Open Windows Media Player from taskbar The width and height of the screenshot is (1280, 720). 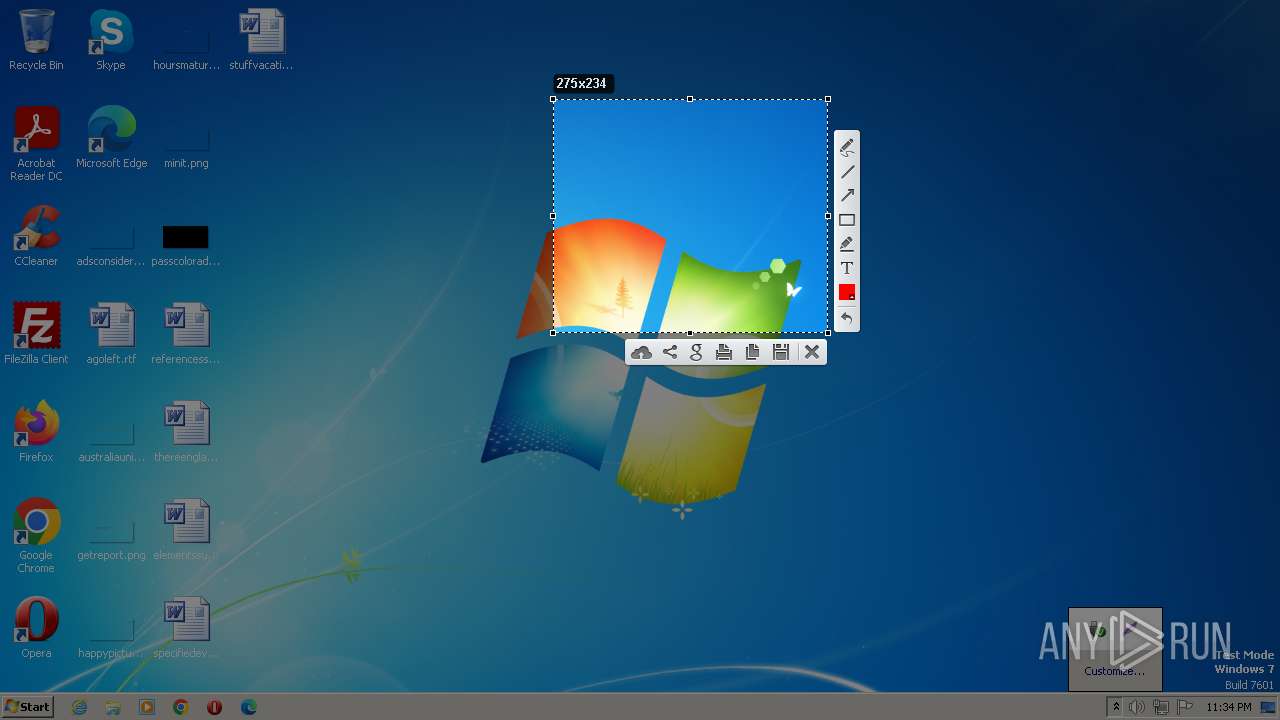pyautogui.click(x=147, y=707)
